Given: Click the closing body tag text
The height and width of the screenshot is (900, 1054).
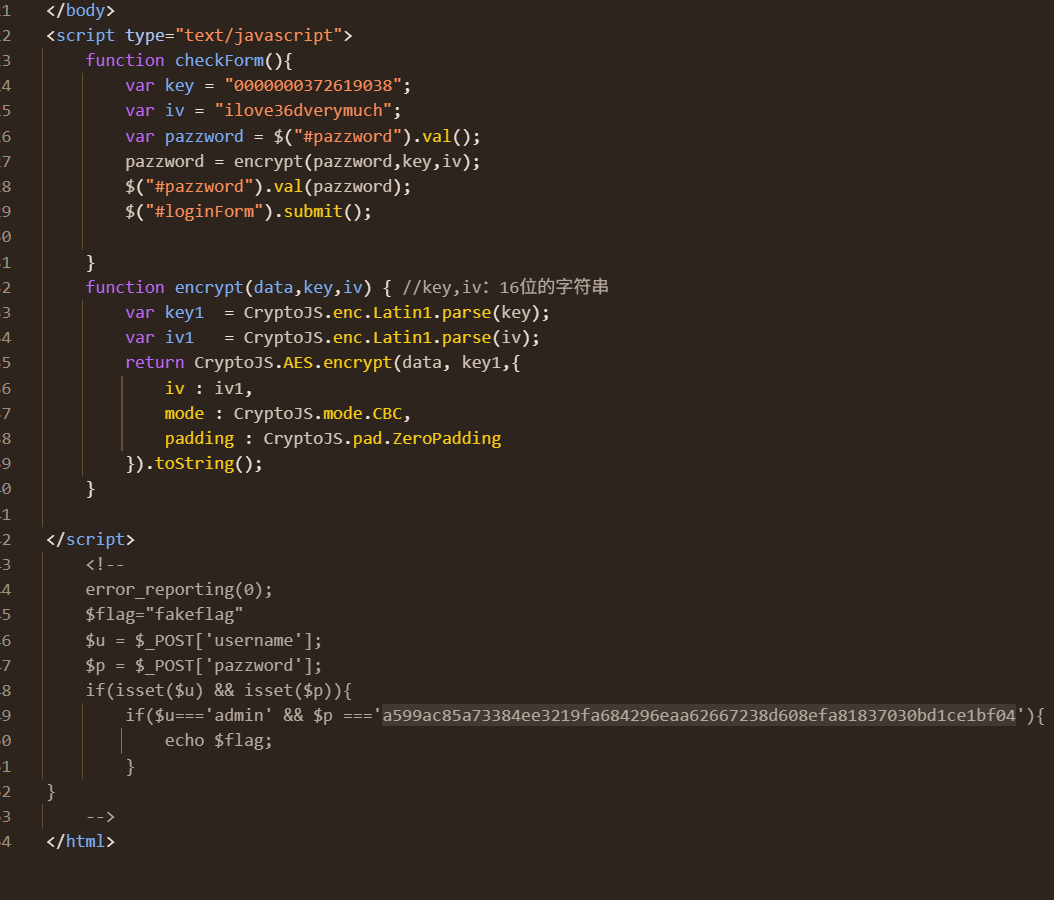Looking at the screenshot, I should click(80, 11).
